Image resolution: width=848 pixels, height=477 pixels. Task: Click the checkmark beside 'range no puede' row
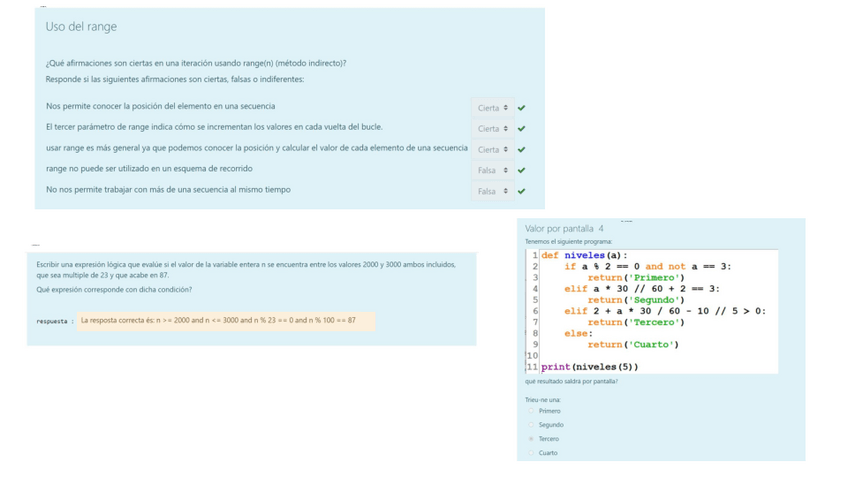click(x=522, y=171)
